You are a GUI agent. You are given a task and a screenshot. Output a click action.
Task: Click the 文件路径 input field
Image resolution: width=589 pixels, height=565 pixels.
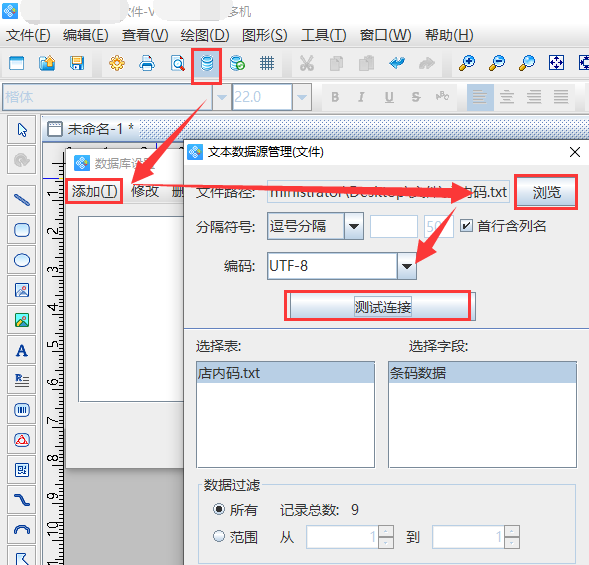[x=388, y=192]
